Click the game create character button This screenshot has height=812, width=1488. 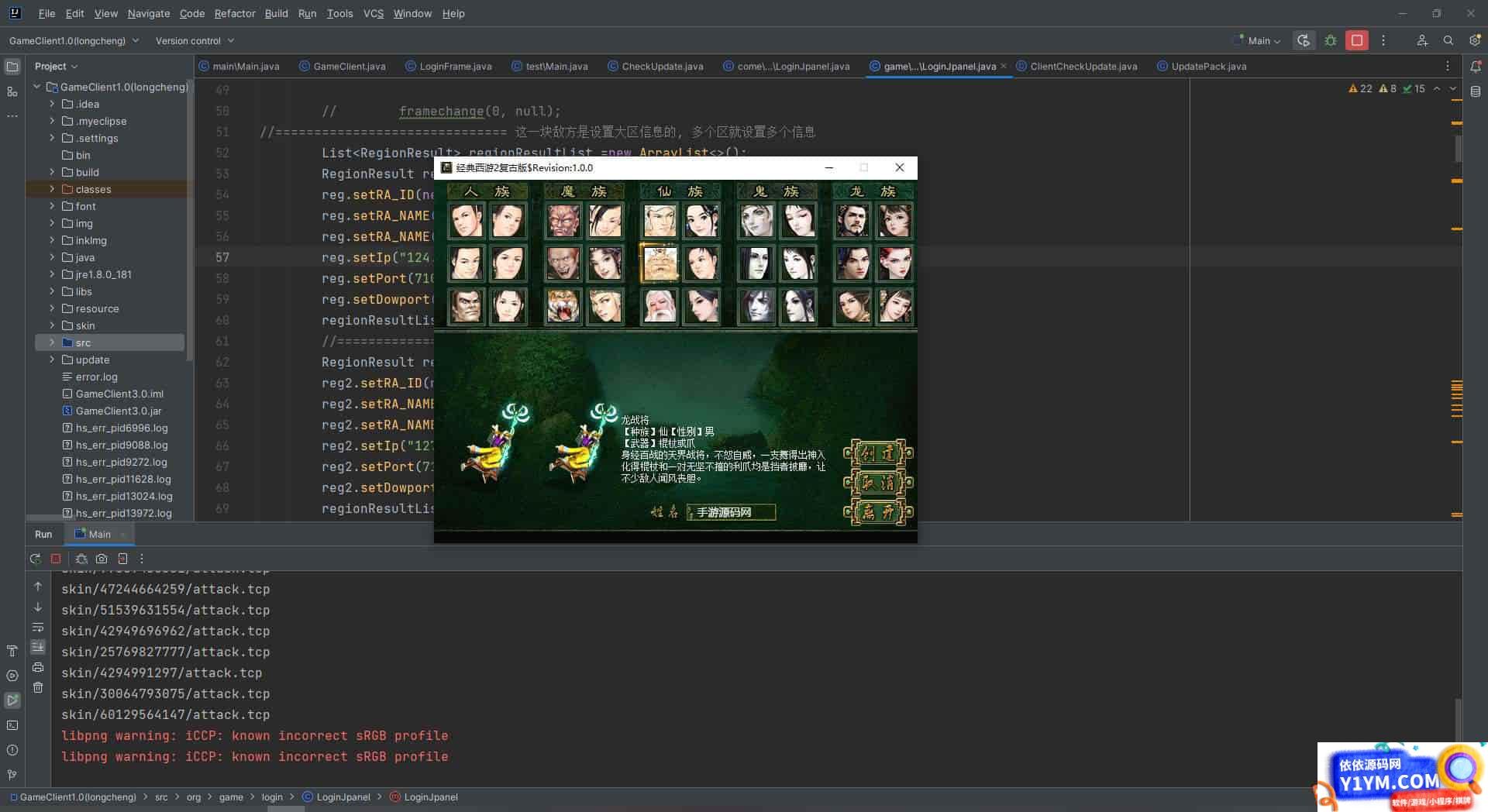click(x=878, y=453)
